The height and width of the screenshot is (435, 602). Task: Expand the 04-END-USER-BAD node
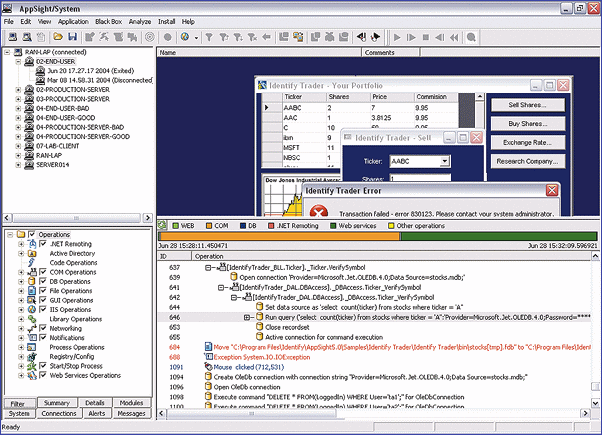(18, 108)
